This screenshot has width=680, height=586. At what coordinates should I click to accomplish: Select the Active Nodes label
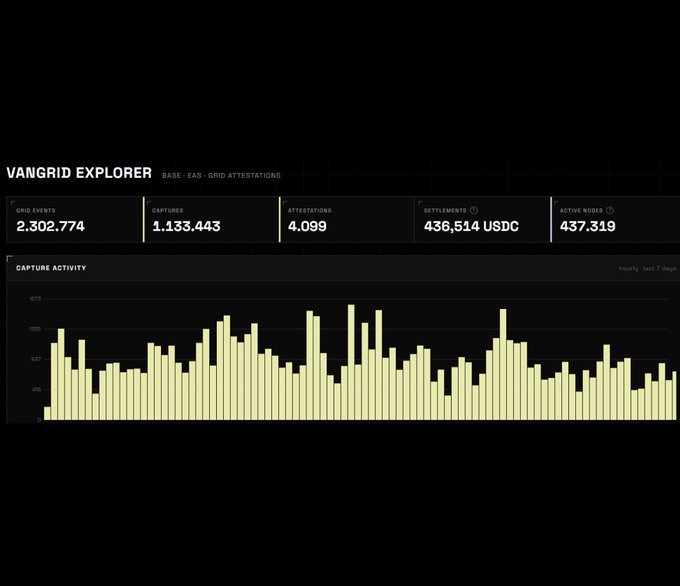[x=581, y=210]
